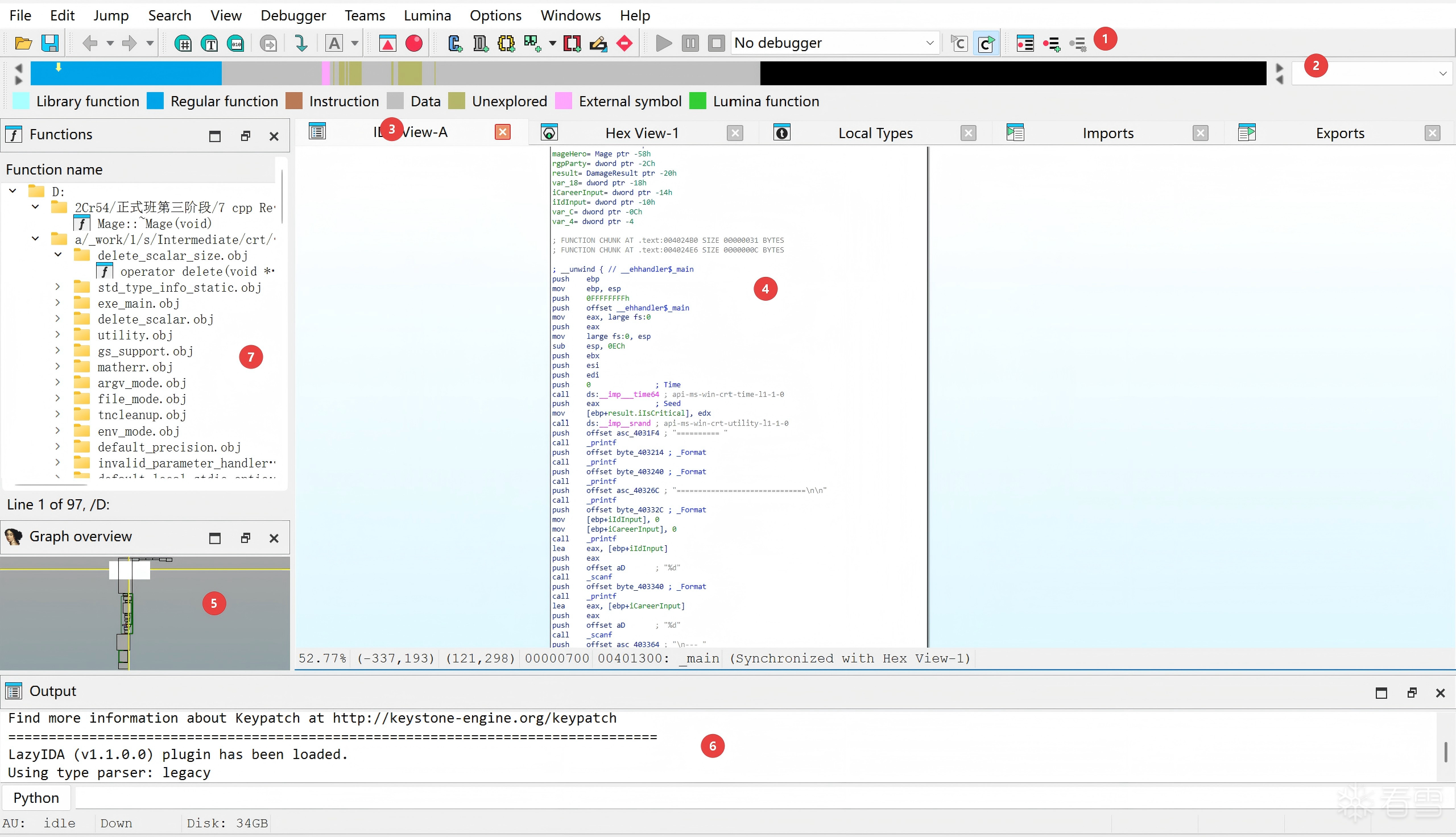Switch to the Hex View-1 tab

[x=642, y=134]
